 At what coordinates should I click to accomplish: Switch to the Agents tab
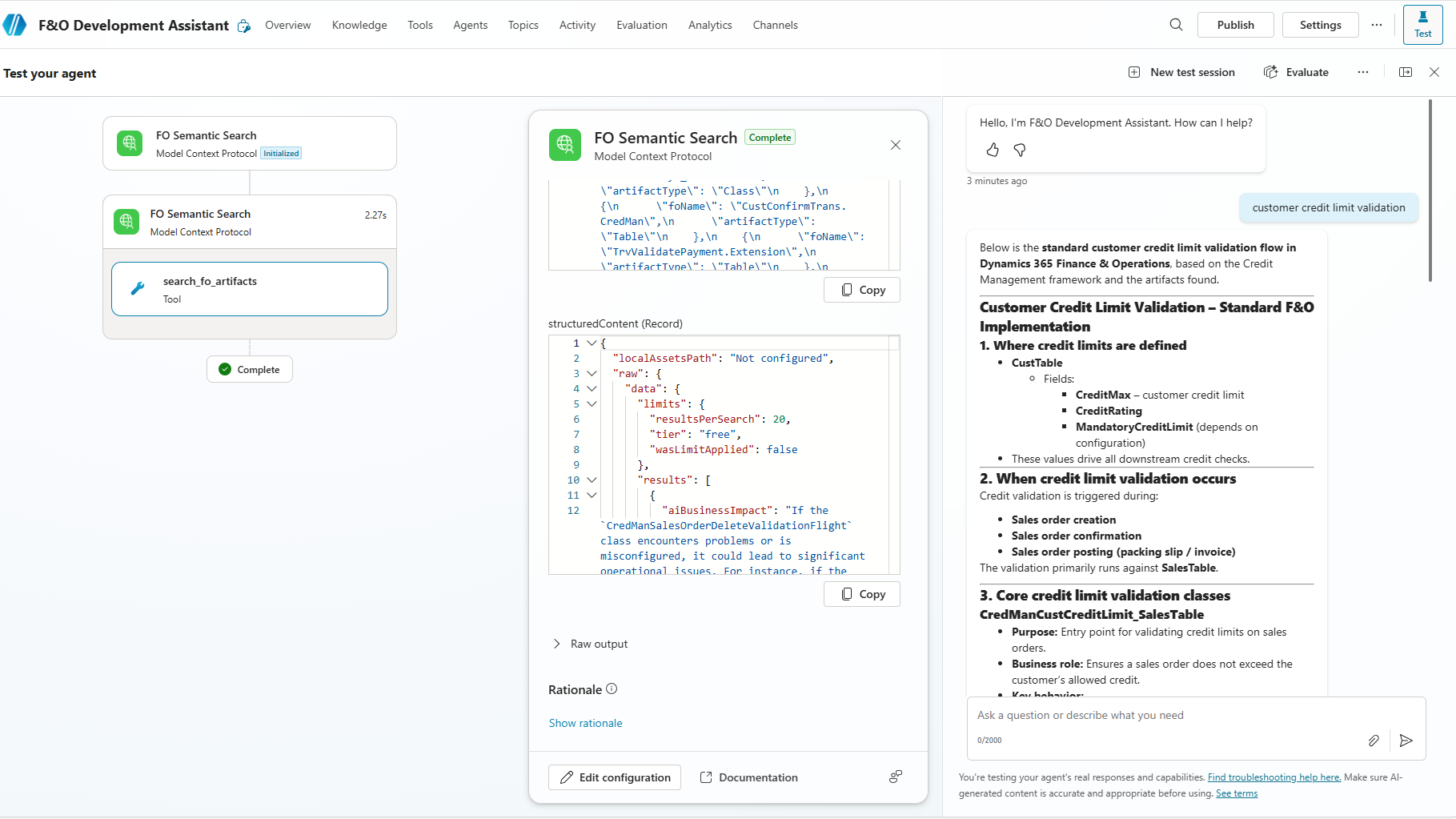point(471,25)
